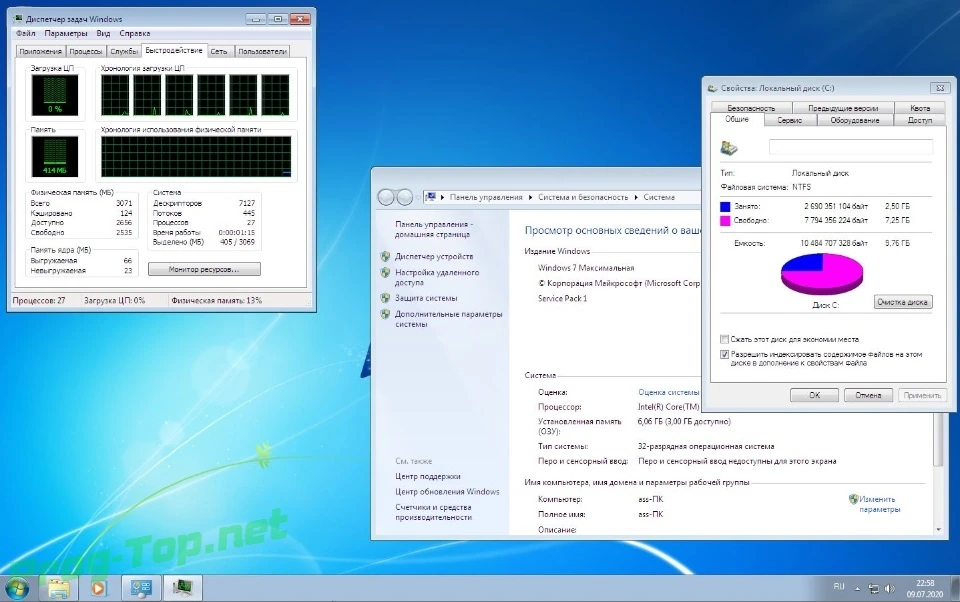
Task: Click the drive icon in Properties dialog
Action: tap(729, 147)
